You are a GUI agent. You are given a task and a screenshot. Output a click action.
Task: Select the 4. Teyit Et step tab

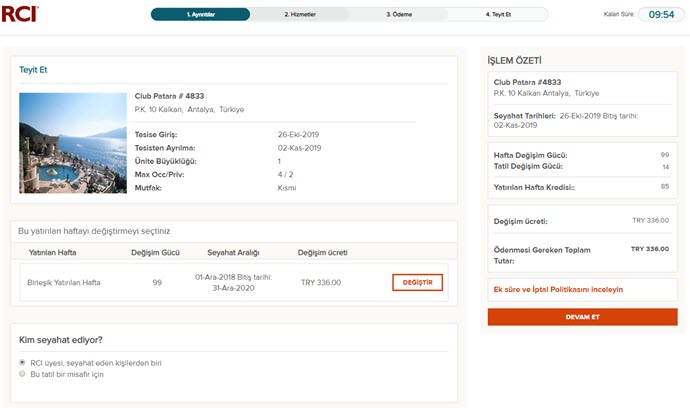[498, 14]
